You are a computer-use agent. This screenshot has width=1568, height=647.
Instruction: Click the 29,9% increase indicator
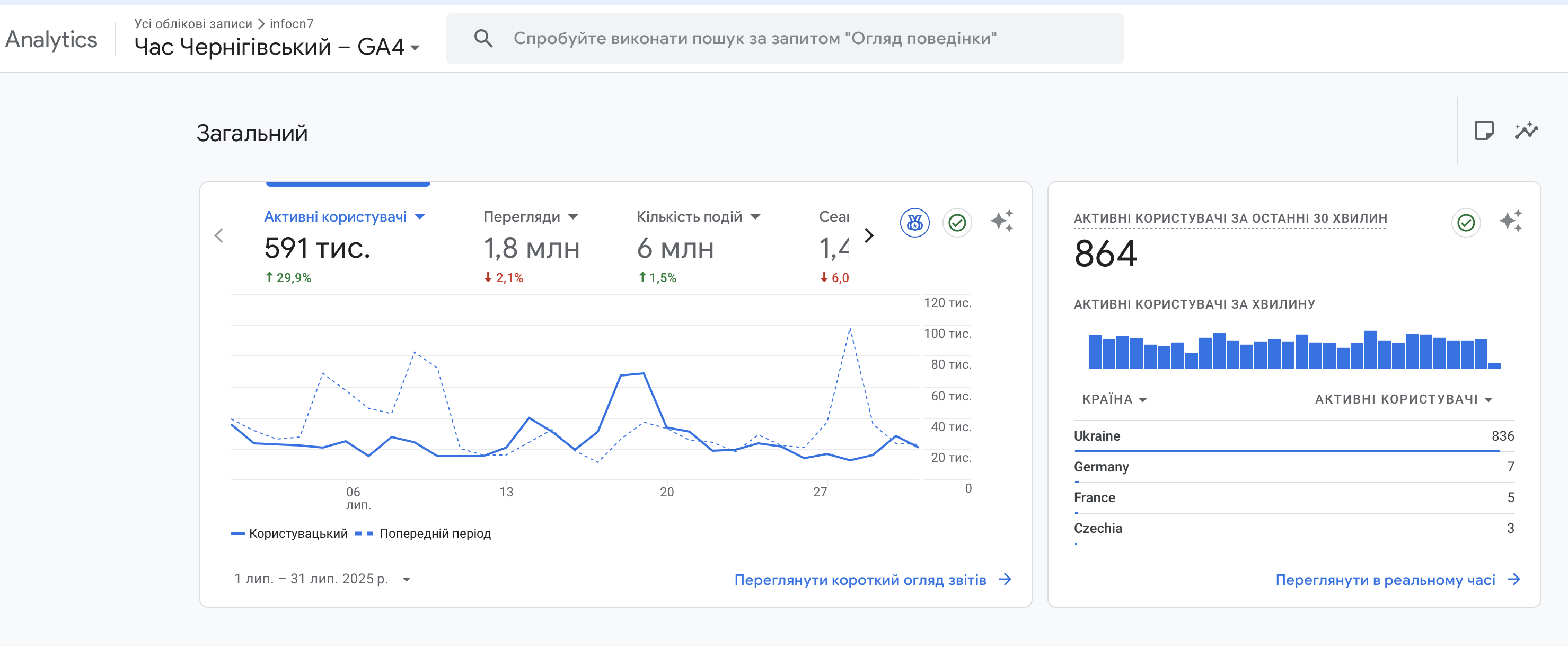pyautogui.click(x=288, y=278)
